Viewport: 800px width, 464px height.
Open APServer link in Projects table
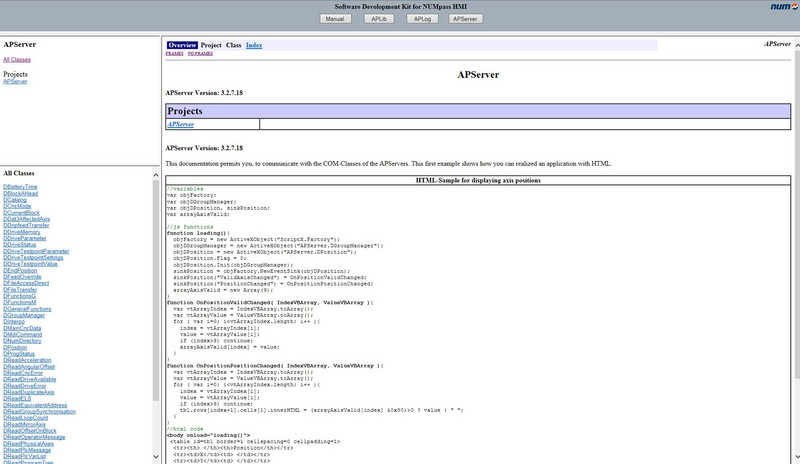tap(181, 124)
